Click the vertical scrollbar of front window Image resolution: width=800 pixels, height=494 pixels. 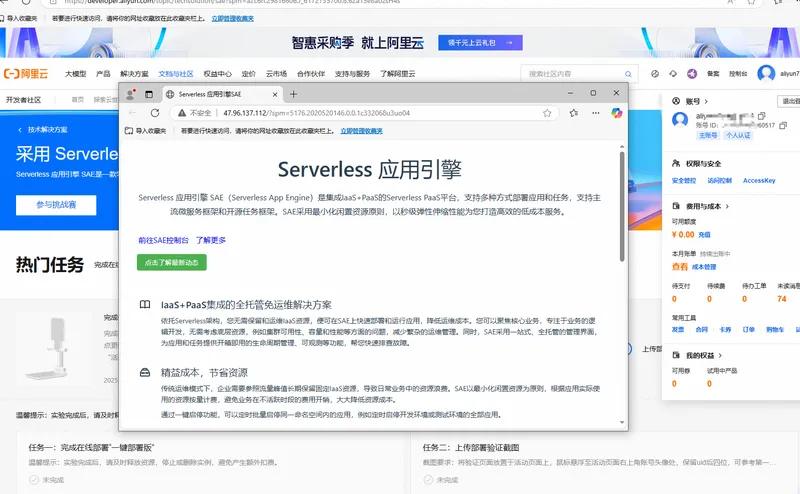pyautogui.click(x=622, y=206)
